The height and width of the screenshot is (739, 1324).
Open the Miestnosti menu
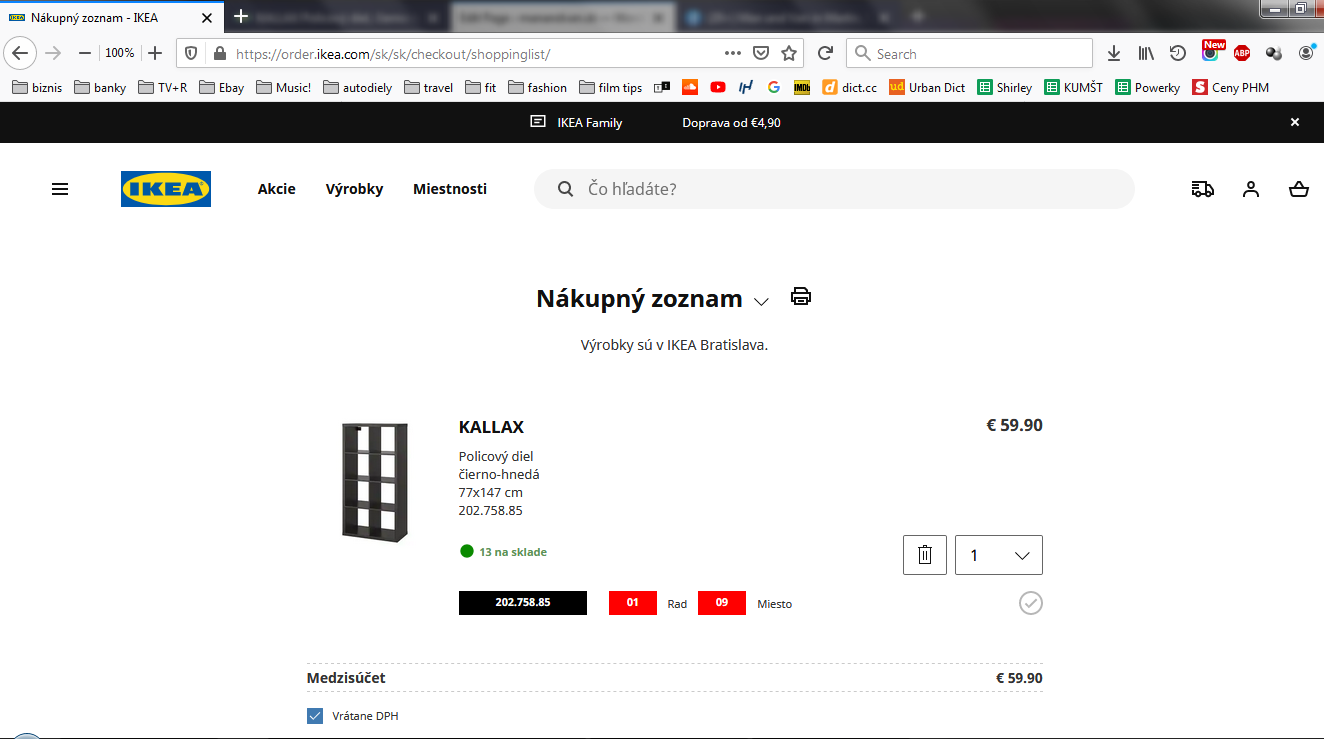pos(450,189)
